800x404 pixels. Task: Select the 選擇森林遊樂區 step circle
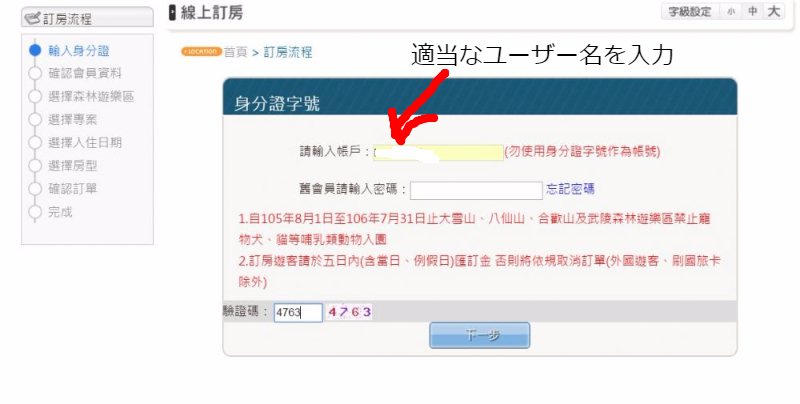pyautogui.click(x=35, y=96)
